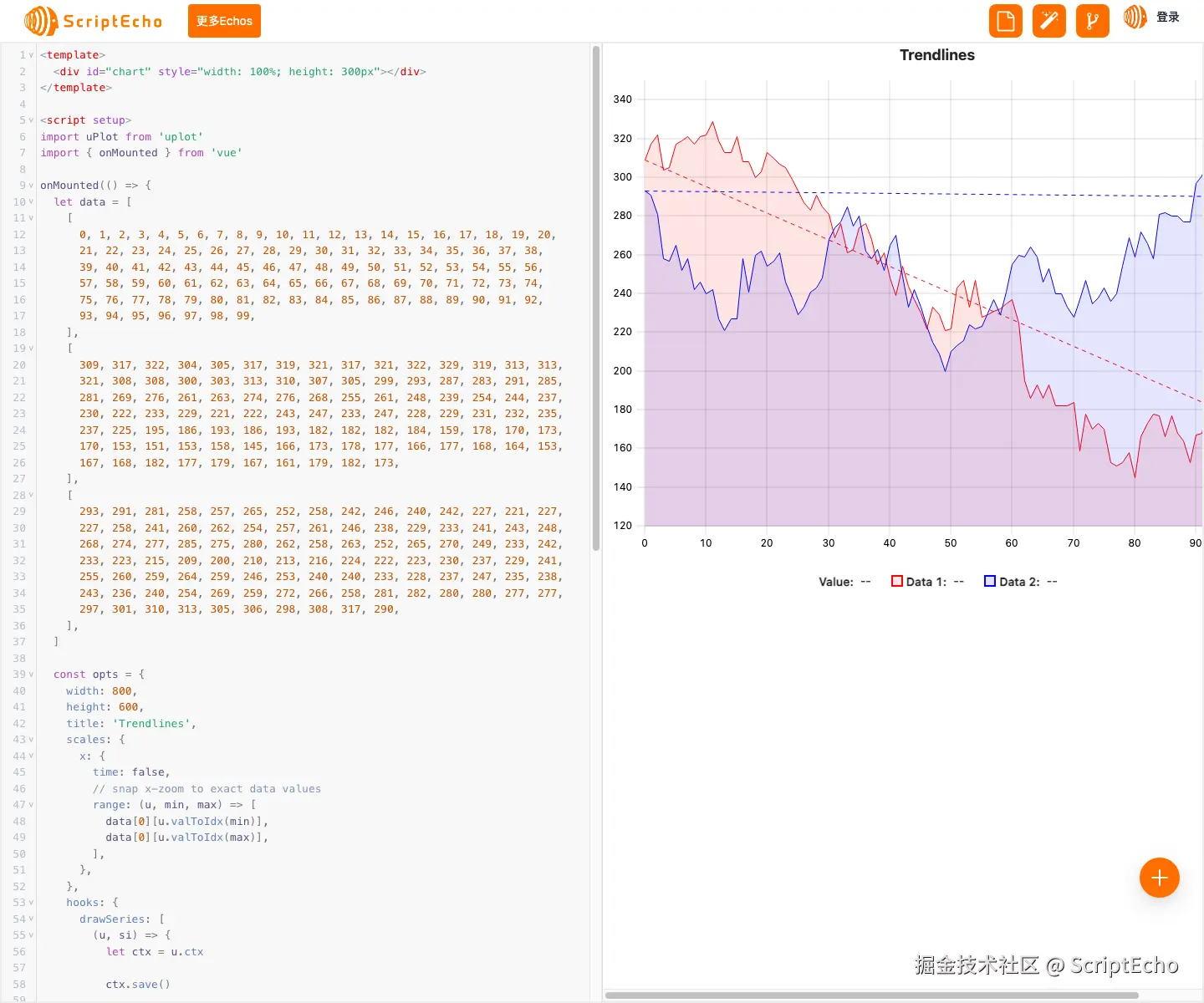Click the 120 y-axis label
Viewport: 1204px width, 1003px height.
click(623, 526)
